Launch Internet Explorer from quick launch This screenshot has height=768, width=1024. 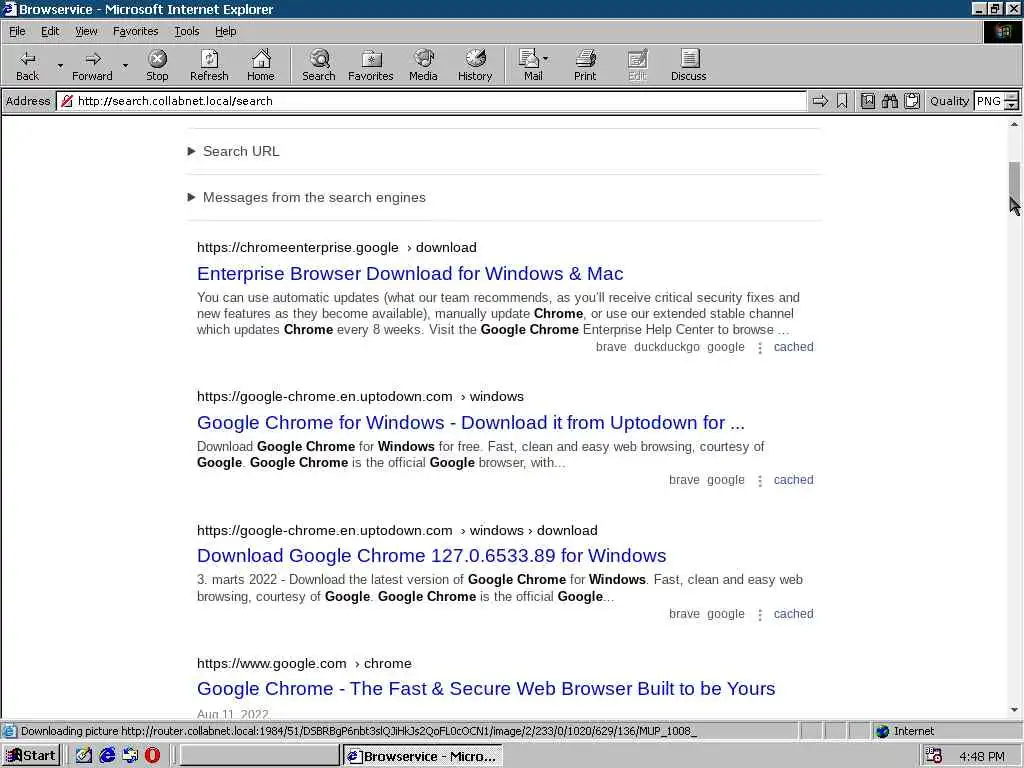[106, 756]
